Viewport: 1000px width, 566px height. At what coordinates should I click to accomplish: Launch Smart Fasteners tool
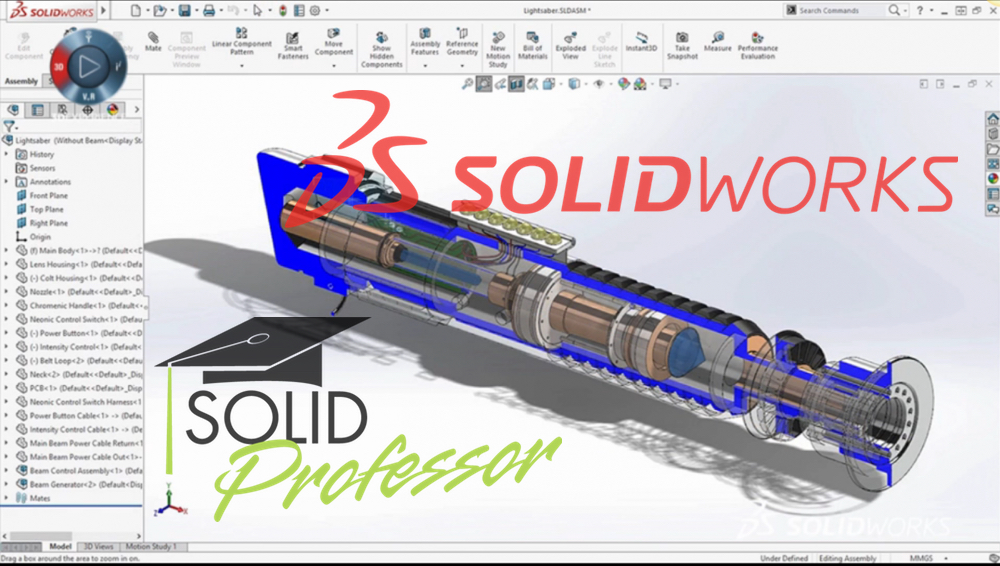(x=293, y=45)
